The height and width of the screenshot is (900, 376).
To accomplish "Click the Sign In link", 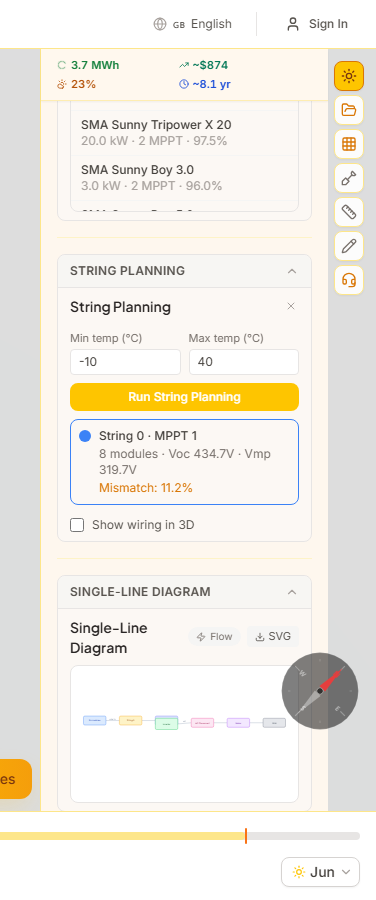I will [x=317, y=24].
